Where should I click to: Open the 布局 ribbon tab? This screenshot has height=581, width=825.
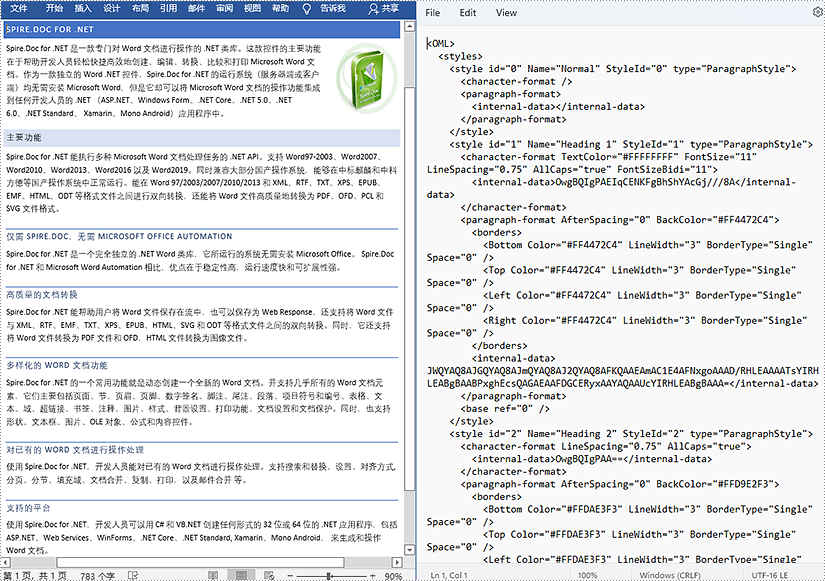[x=140, y=8]
